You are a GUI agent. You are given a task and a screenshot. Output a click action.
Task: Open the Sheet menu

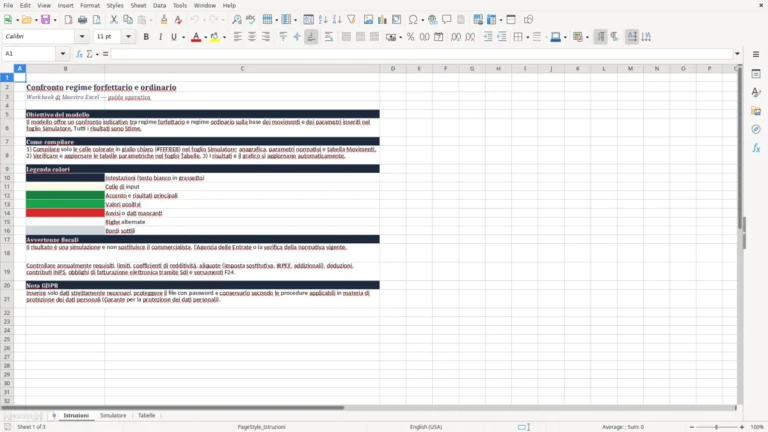138,5
